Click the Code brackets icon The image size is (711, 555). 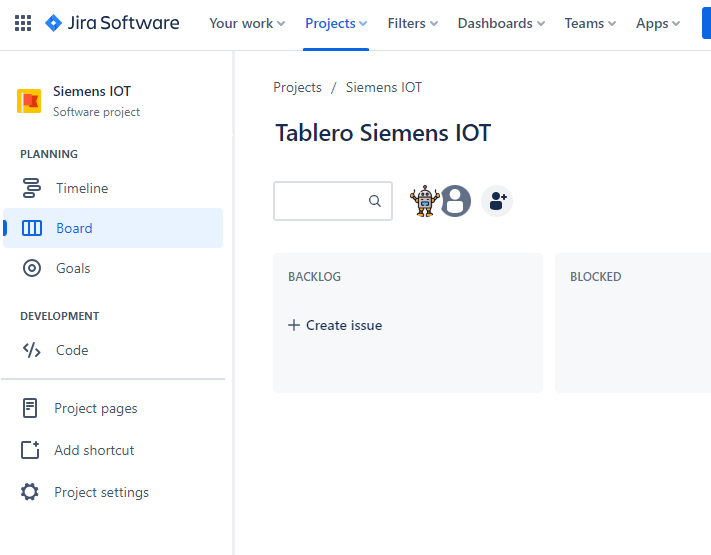[x=32, y=350]
